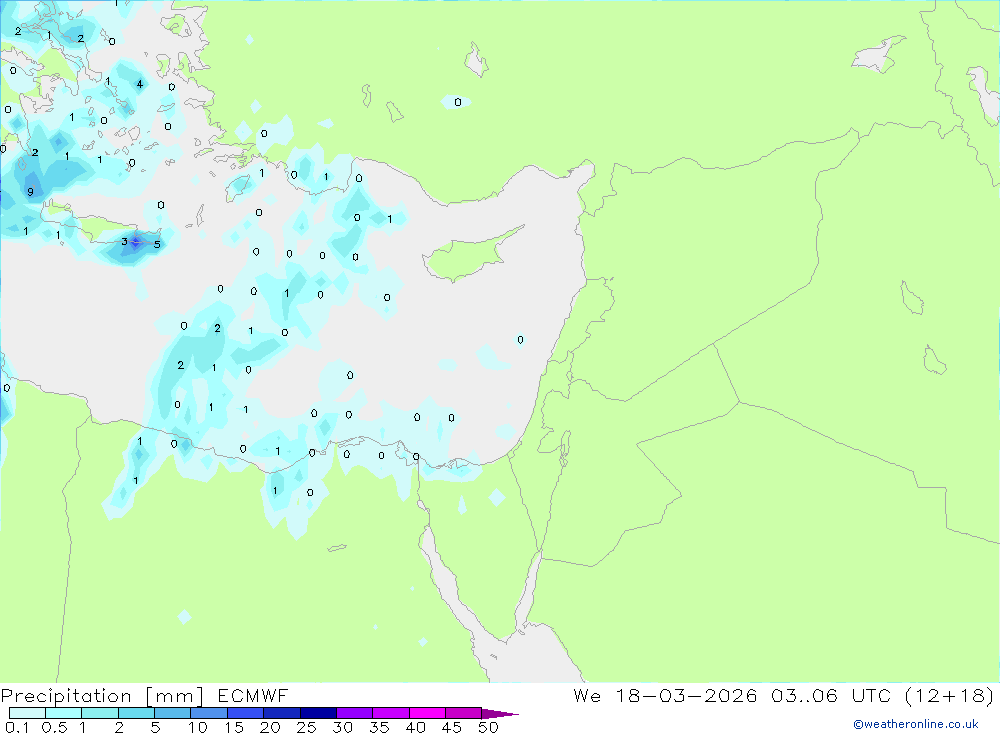Select the 30–35 mm purple legend swatch

pyautogui.click(x=354, y=713)
